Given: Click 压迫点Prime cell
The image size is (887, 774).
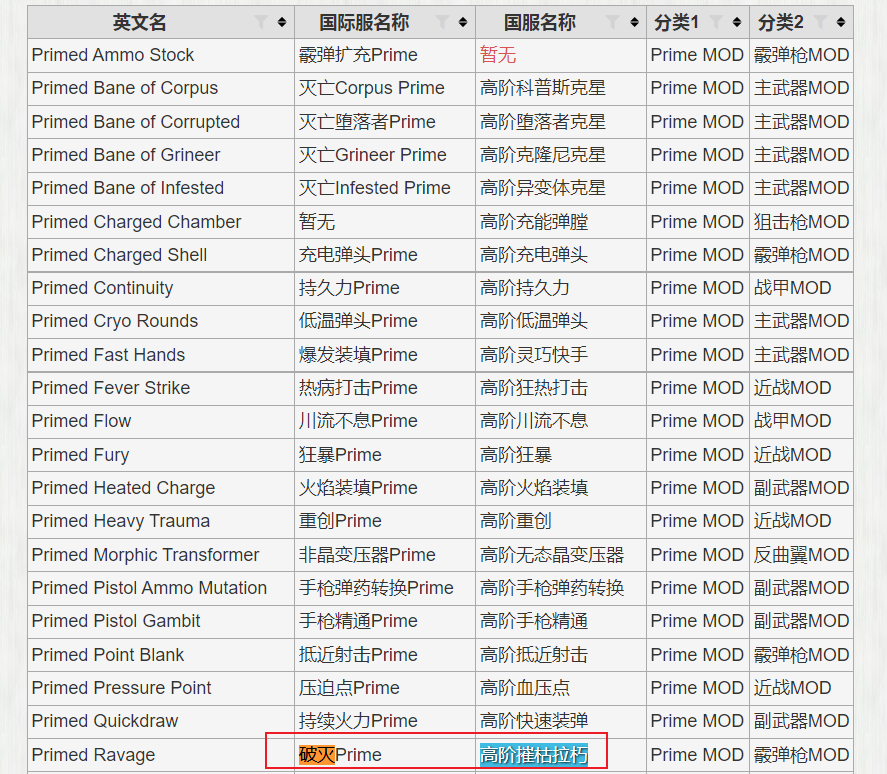Looking at the screenshot, I should pos(385,688).
